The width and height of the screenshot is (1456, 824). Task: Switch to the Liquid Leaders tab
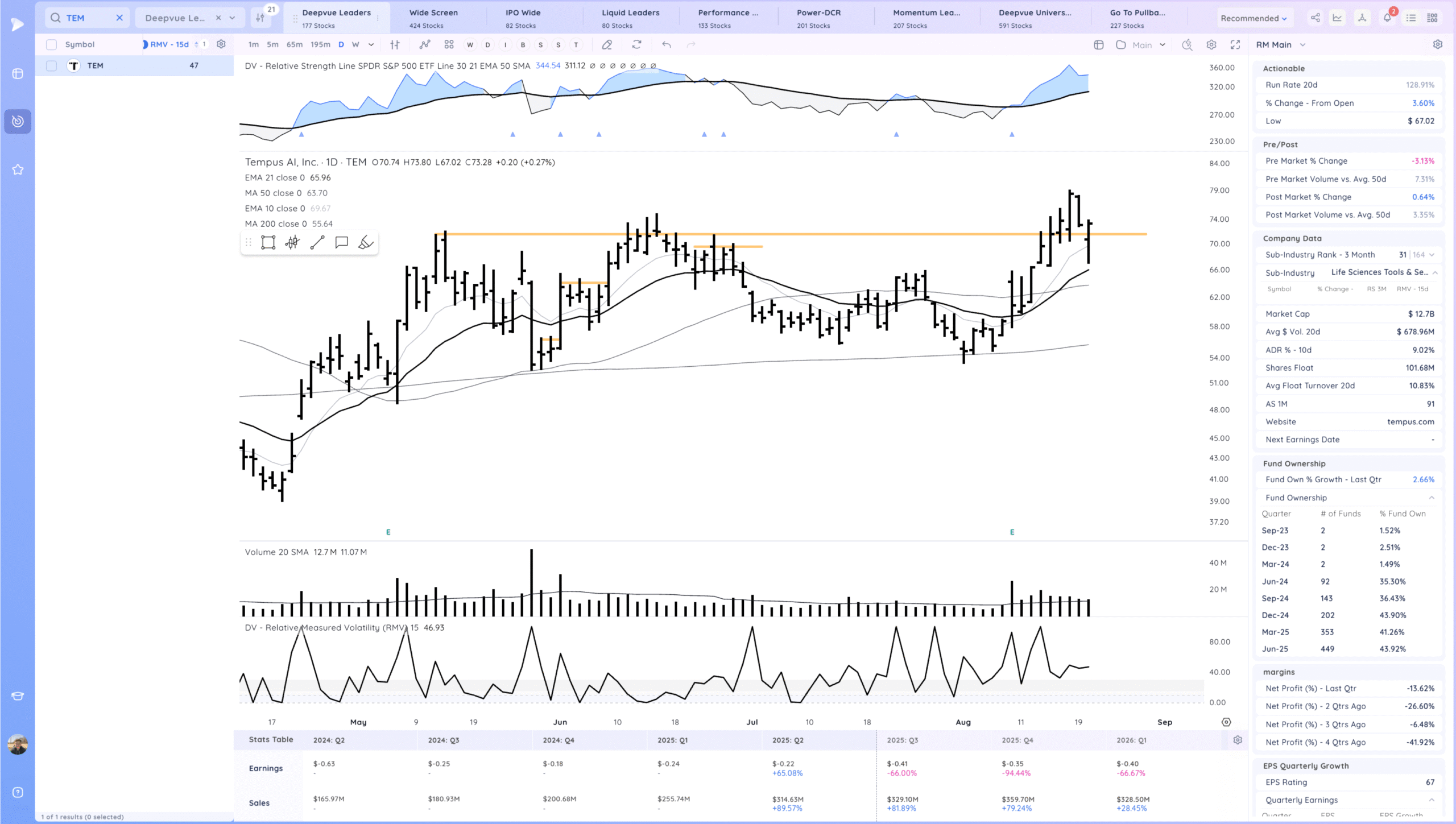(630, 18)
